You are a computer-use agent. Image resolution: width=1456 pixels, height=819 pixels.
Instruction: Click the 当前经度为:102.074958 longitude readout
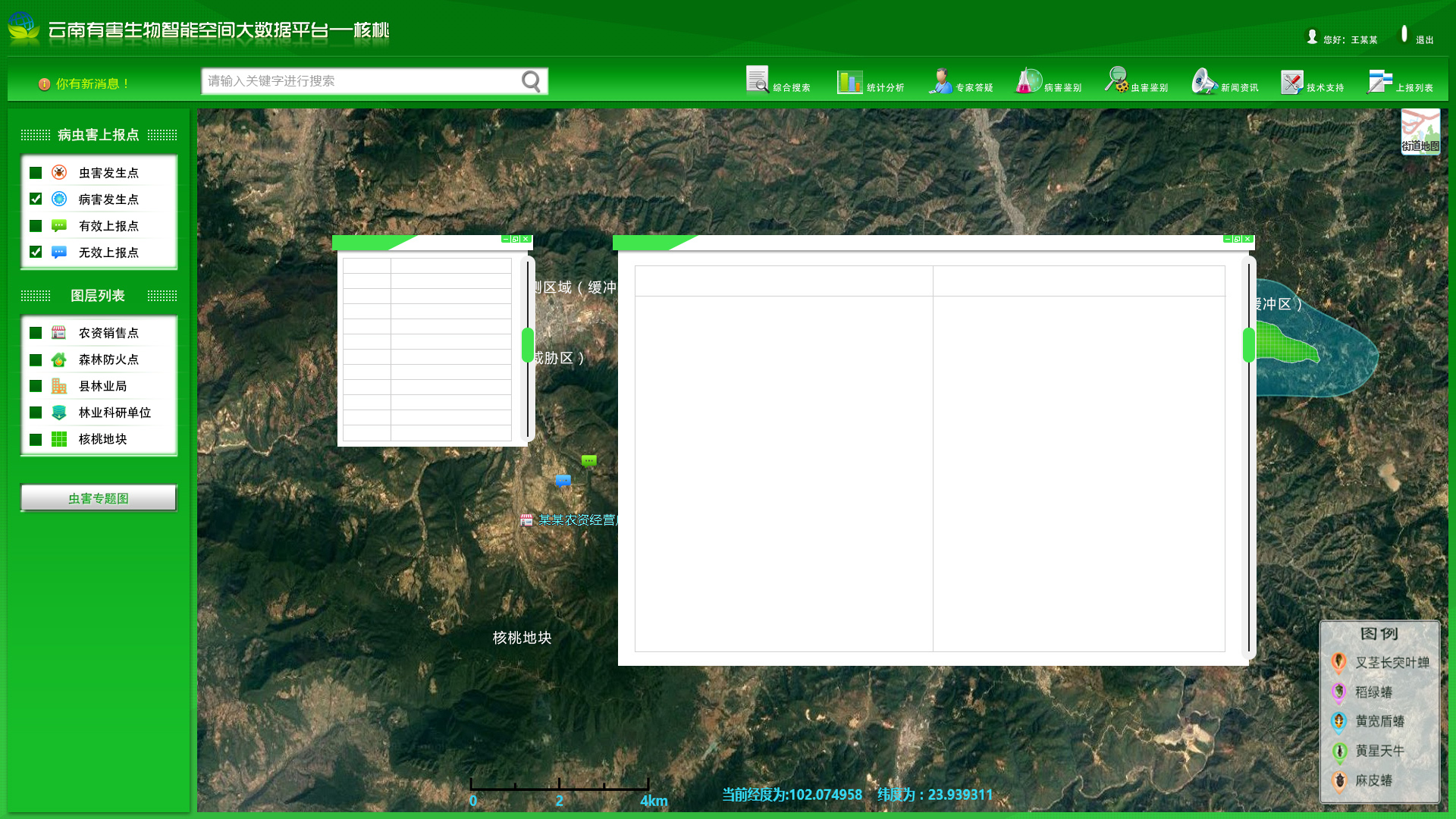pos(792,795)
